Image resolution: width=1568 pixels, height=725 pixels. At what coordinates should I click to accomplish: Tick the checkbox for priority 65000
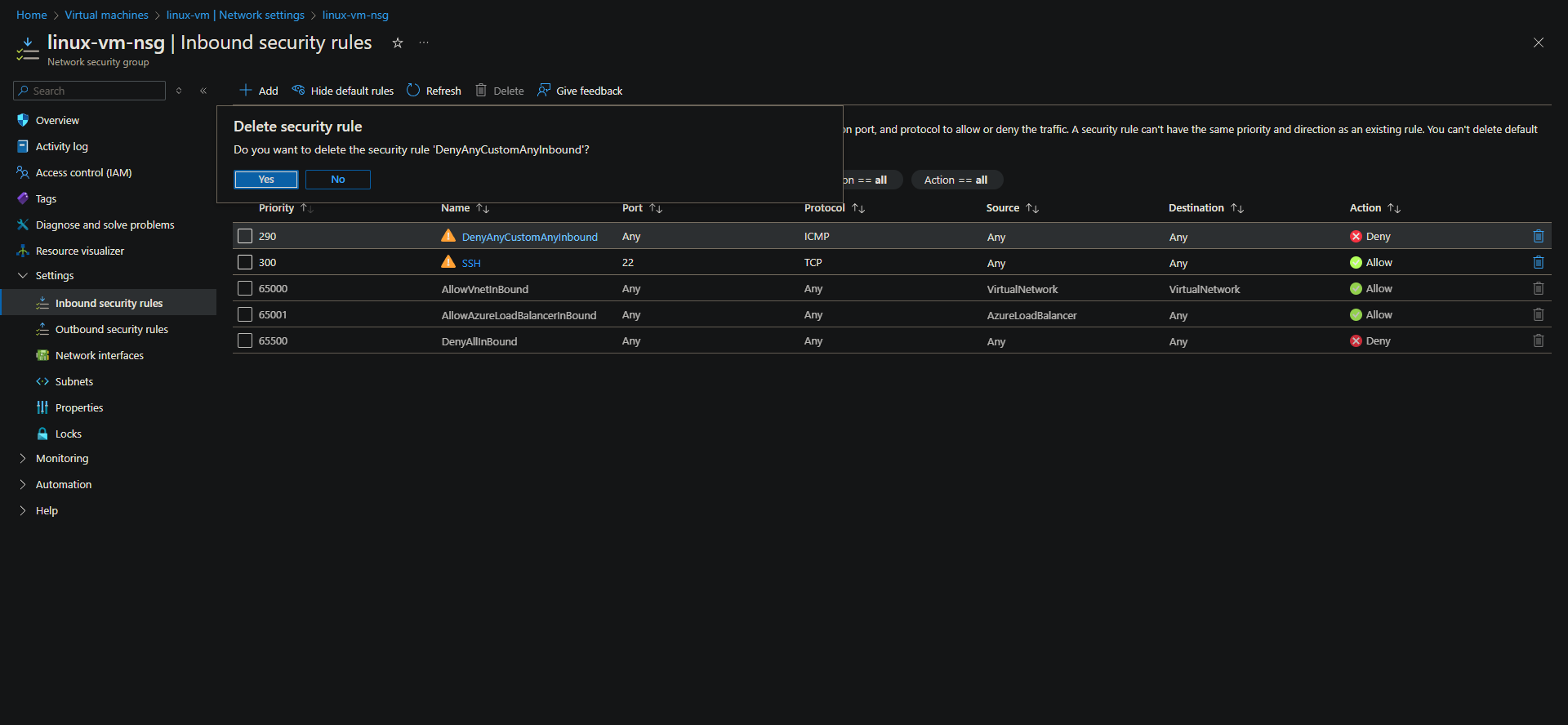[x=245, y=289]
